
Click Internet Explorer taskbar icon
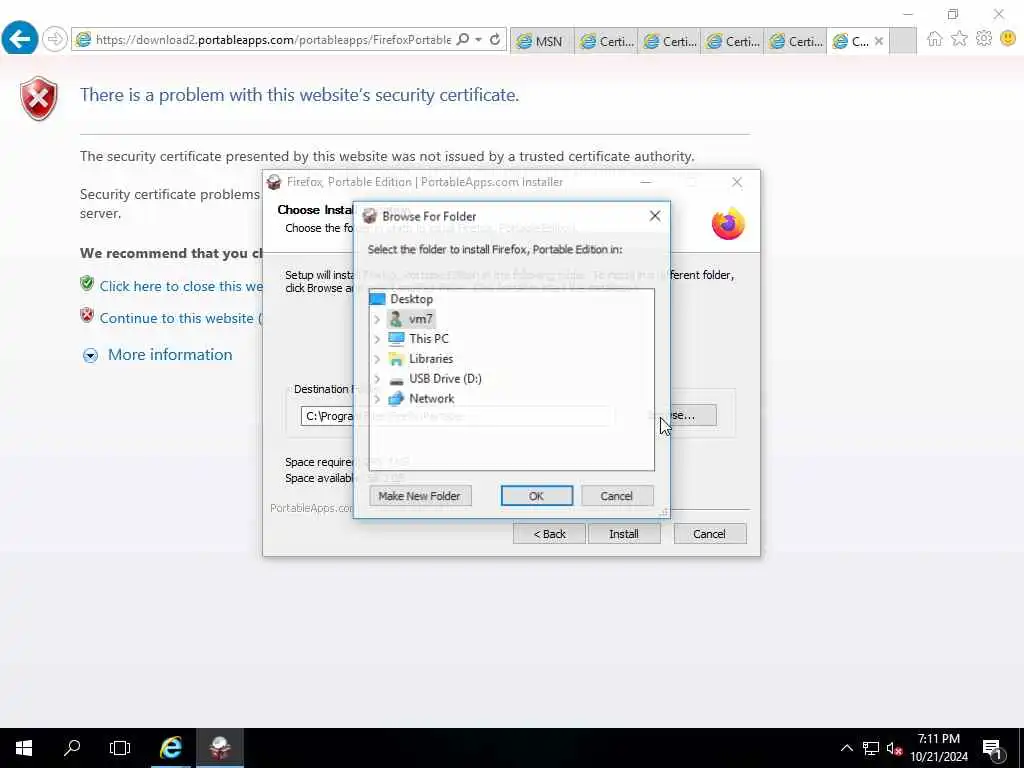pyautogui.click(x=171, y=748)
